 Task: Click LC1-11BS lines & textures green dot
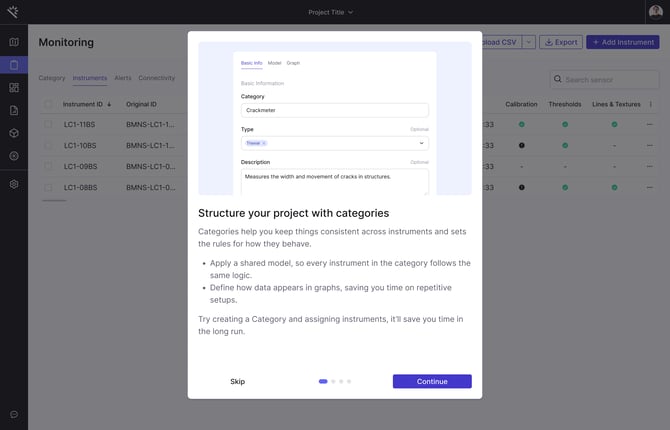[614, 124]
